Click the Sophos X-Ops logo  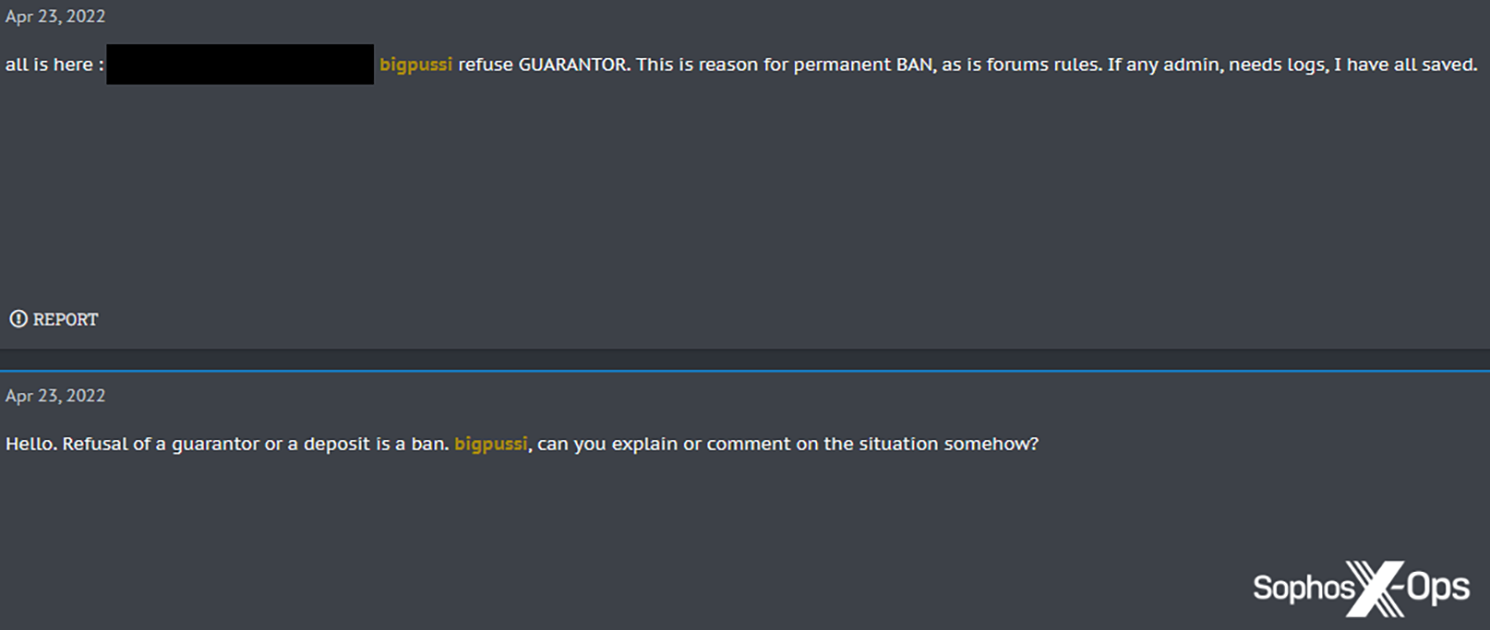coord(1360,588)
